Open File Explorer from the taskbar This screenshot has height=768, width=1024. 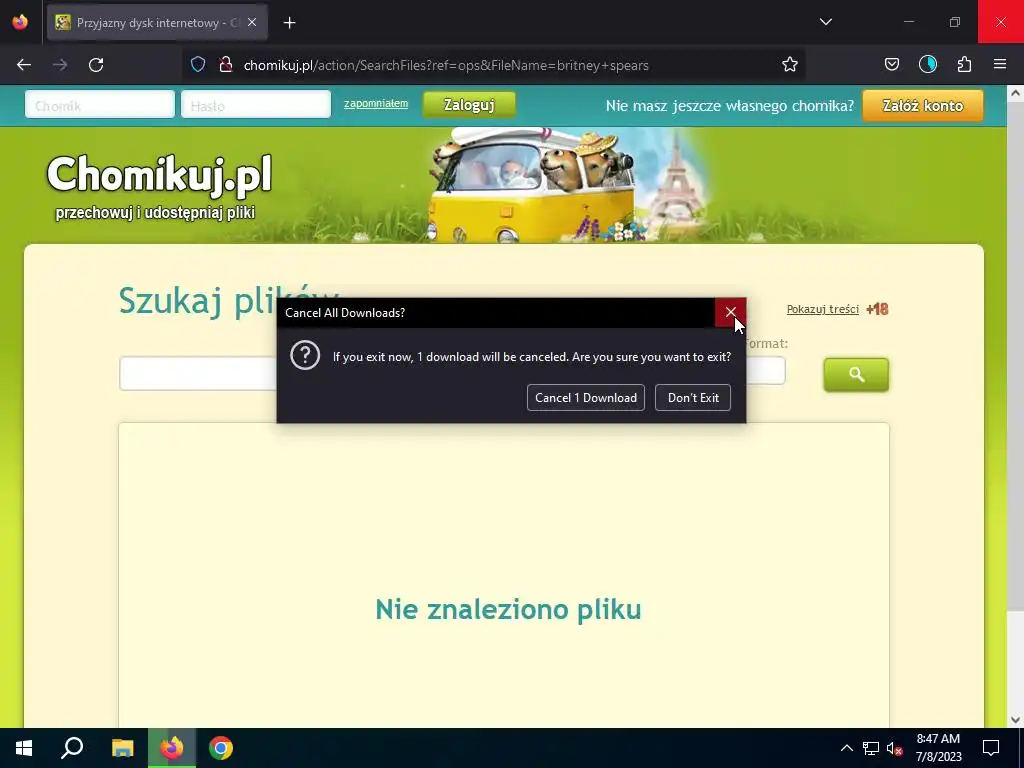coord(122,748)
